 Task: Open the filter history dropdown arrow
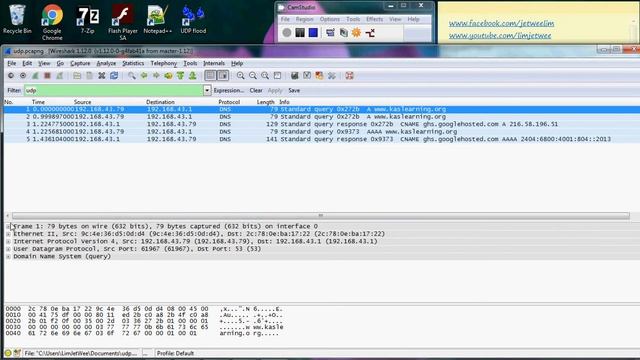pos(207,90)
